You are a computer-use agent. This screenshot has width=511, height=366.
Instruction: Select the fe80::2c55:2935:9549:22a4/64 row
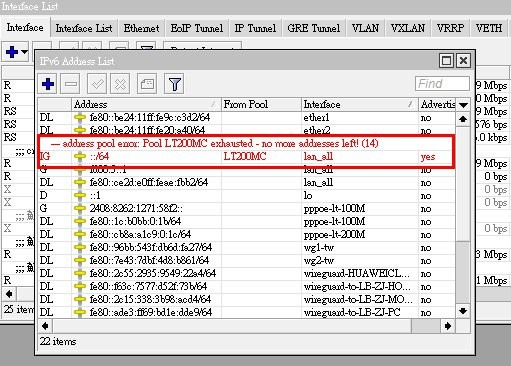click(246, 273)
